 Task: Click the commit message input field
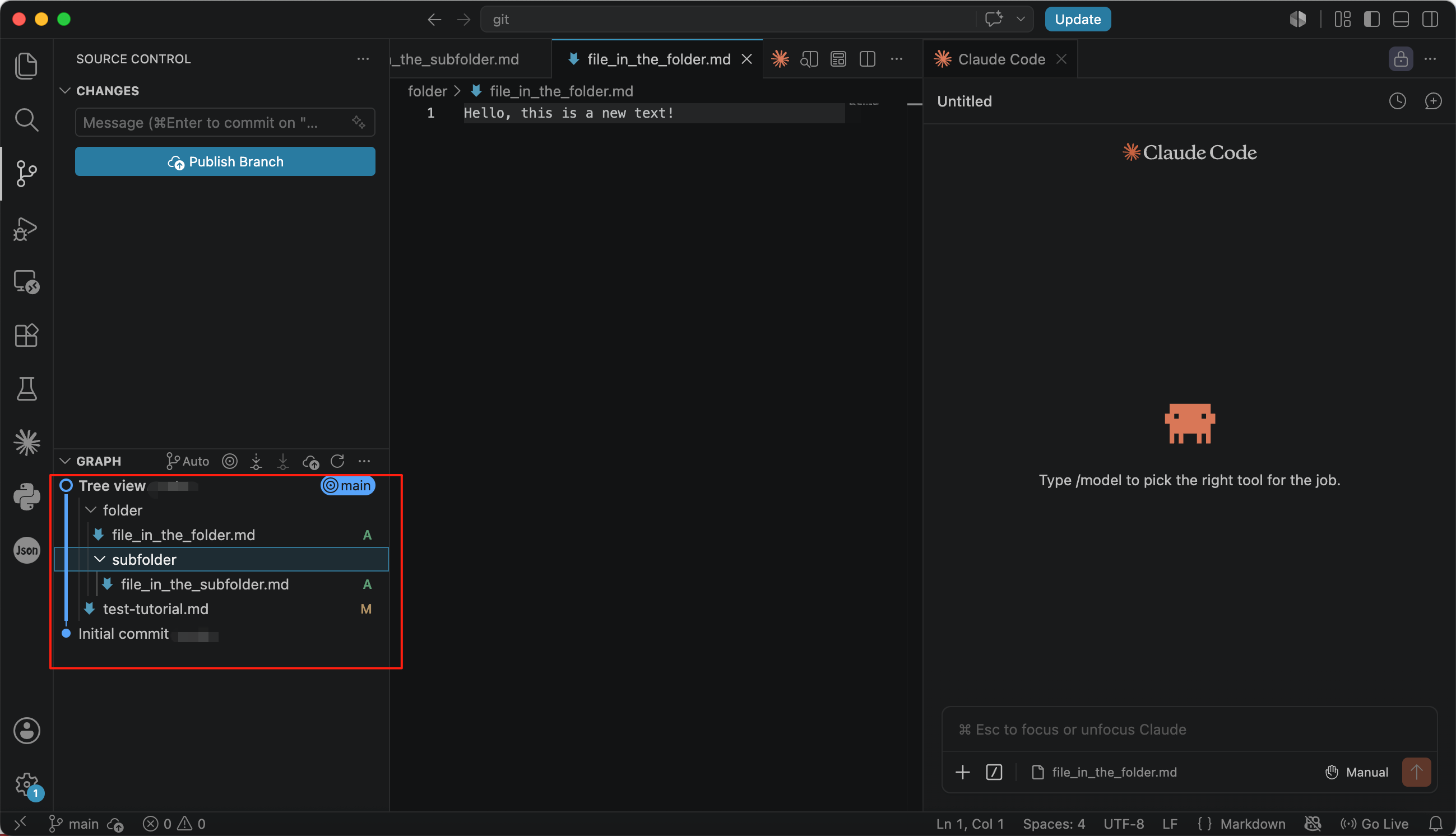point(225,122)
